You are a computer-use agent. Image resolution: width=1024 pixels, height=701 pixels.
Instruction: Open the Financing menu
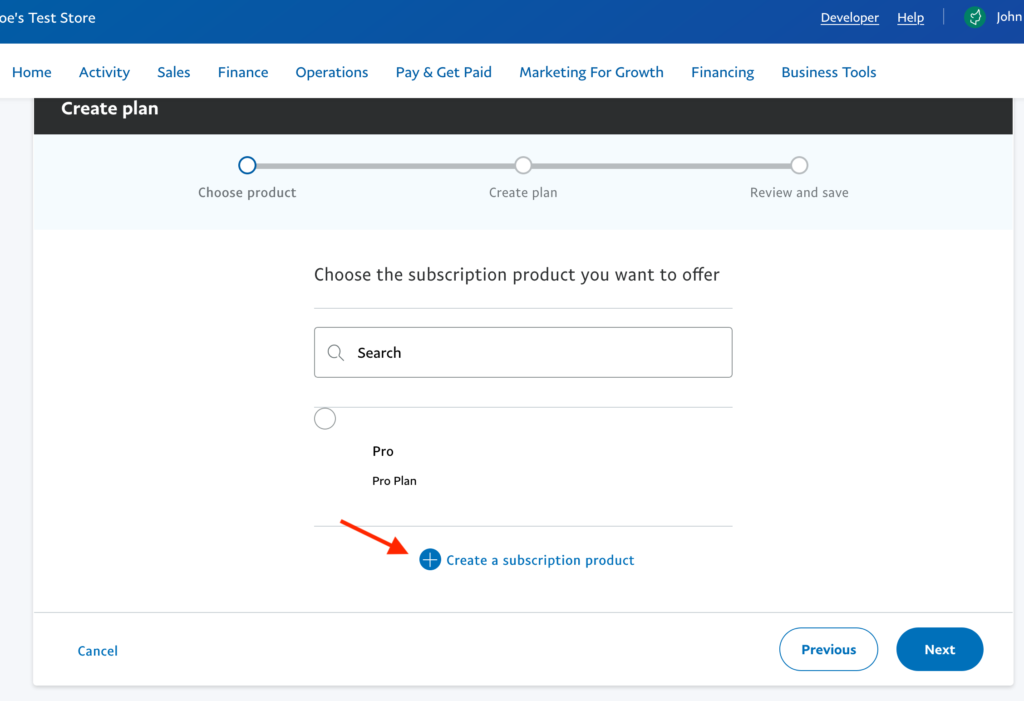coord(722,72)
